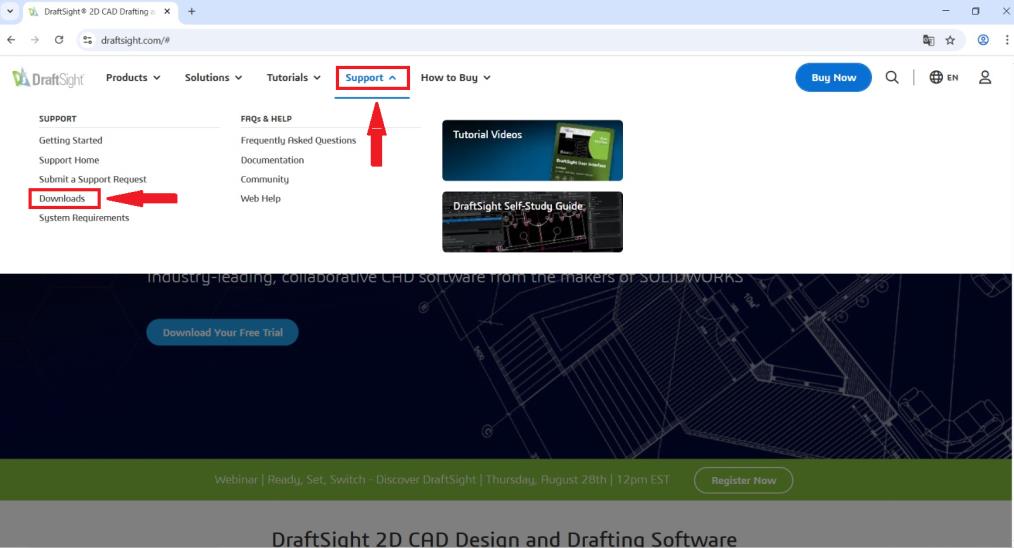Click the DraftSight logo
The height and width of the screenshot is (548, 1014).
(48, 78)
